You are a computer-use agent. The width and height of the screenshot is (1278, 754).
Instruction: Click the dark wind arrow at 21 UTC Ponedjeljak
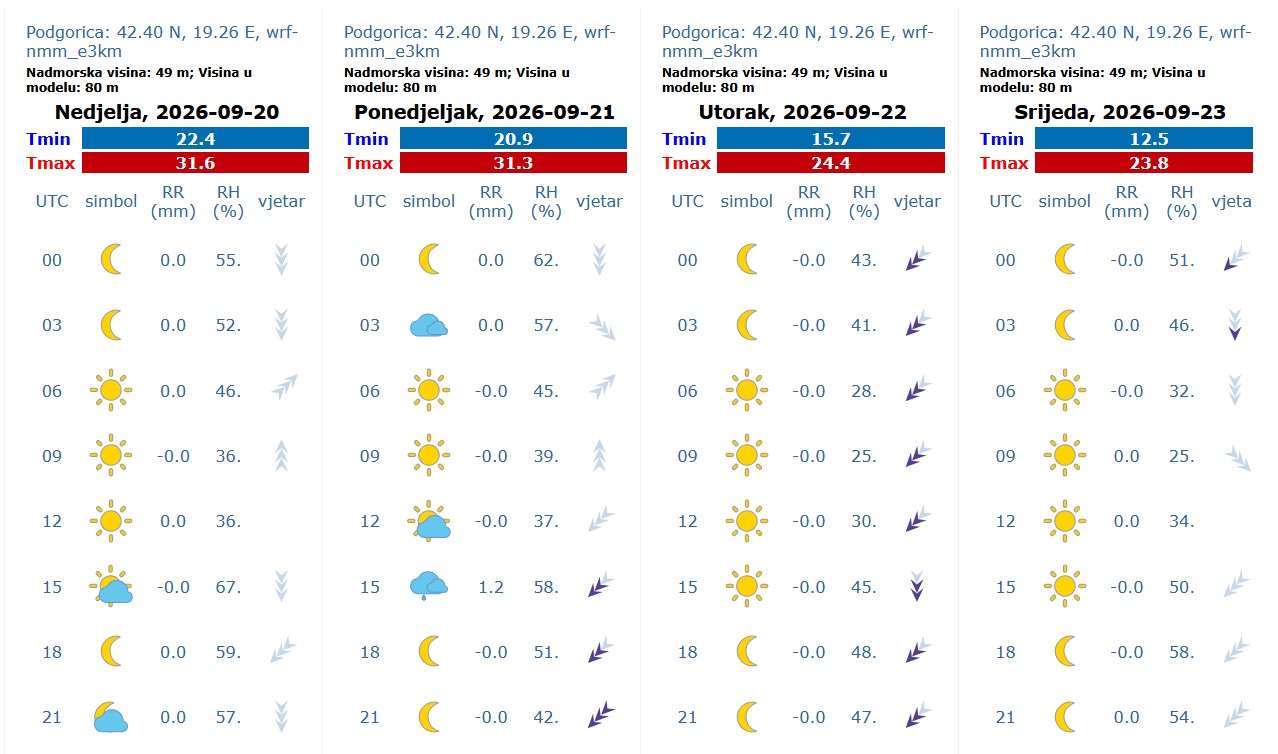pyautogui.click(x=600, y=717)
